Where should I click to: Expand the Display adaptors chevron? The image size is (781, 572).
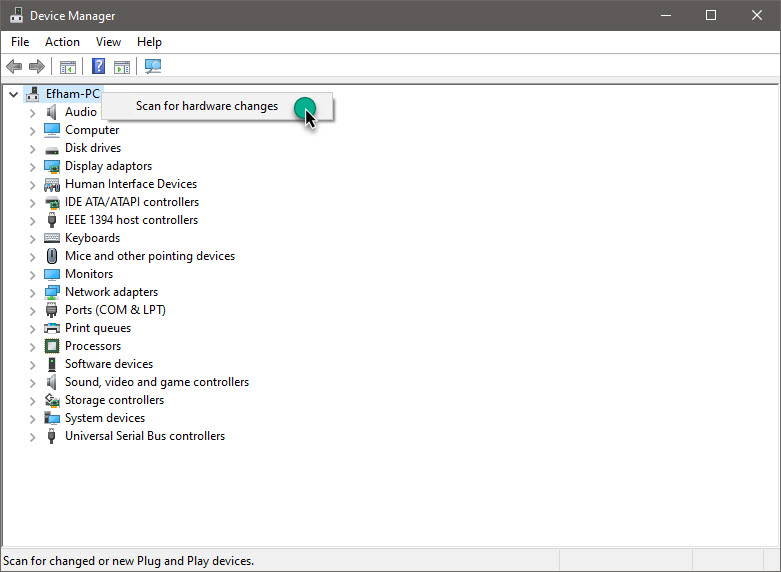32,166
